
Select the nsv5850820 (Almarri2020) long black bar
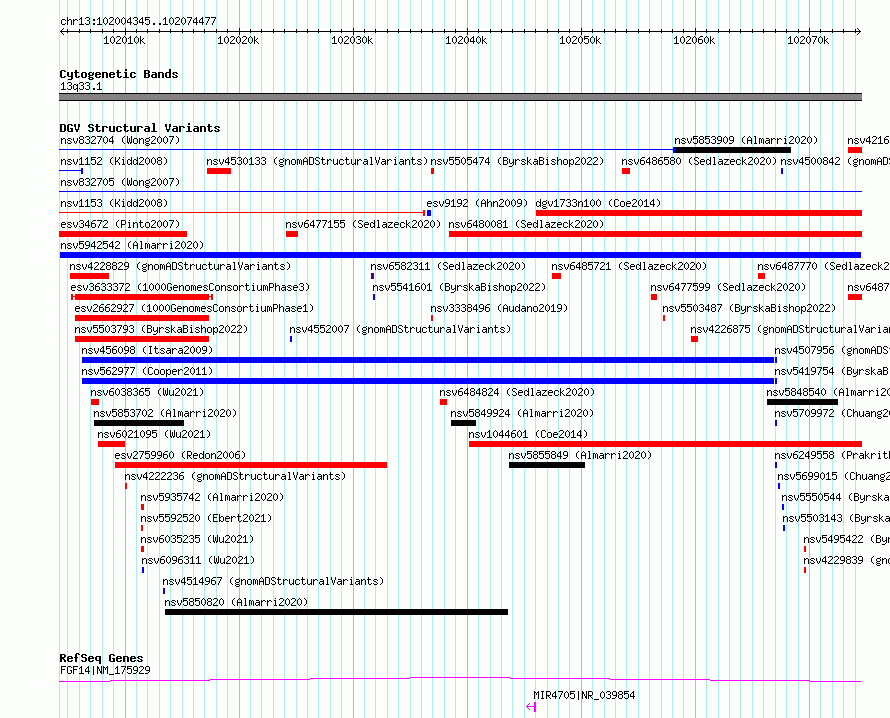pos(337,612)
